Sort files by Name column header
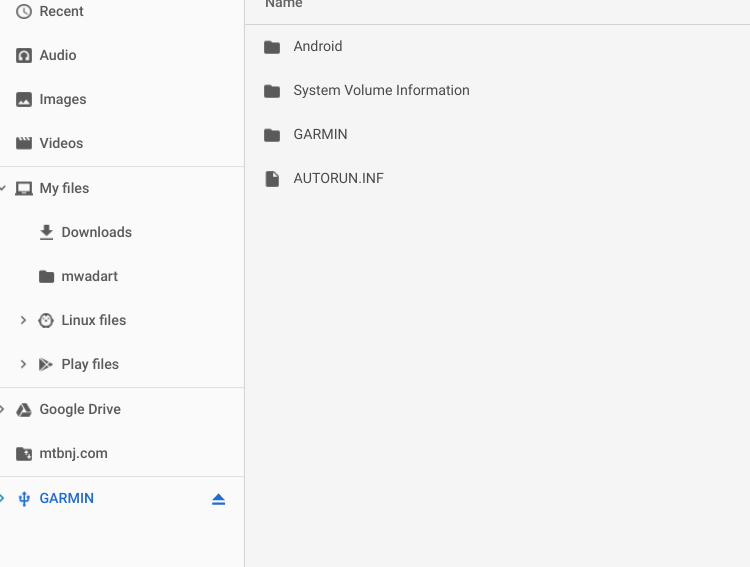The image size is (750, 567). point(284,5)
